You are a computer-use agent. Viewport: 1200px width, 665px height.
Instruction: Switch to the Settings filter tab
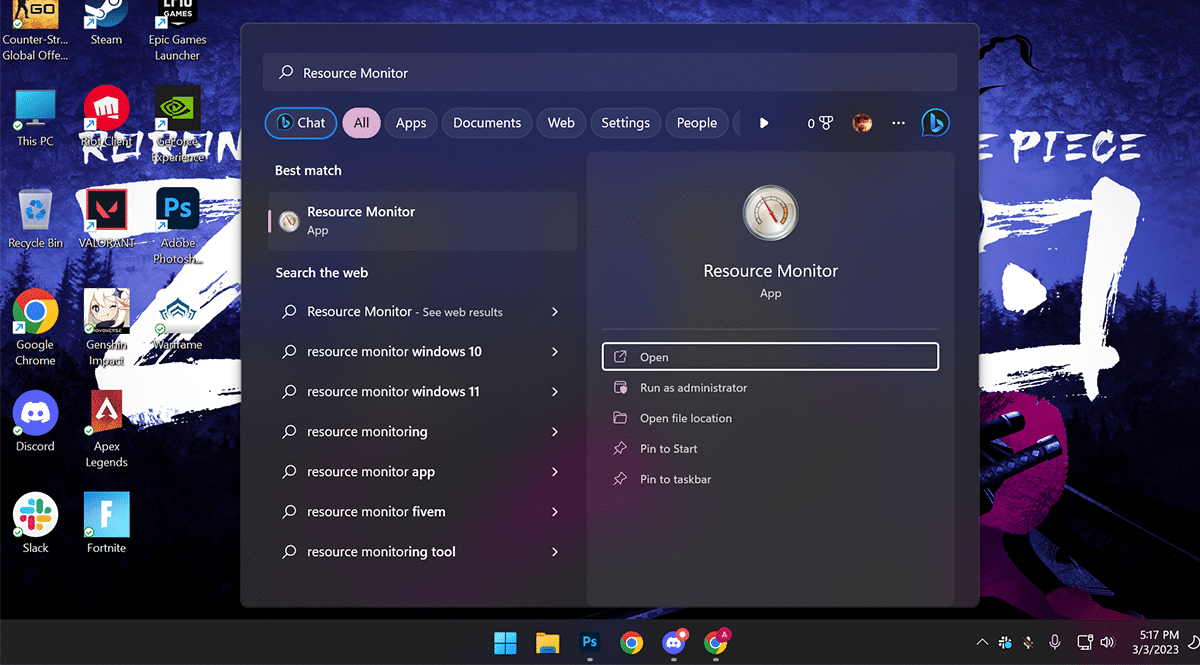pyautogui.click(x=625, y=123)
